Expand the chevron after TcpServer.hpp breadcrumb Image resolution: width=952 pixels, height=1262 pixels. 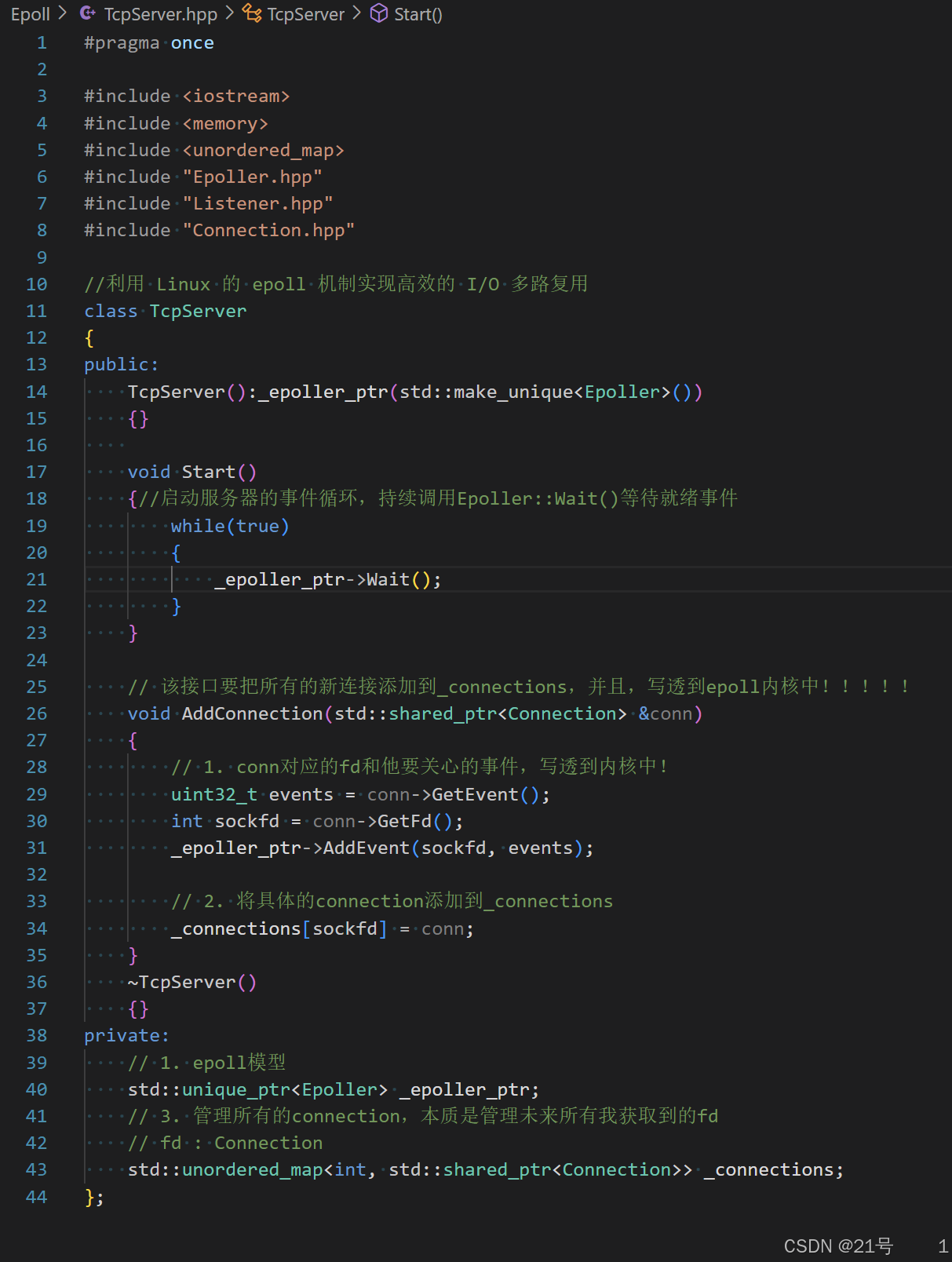point(230,13)
